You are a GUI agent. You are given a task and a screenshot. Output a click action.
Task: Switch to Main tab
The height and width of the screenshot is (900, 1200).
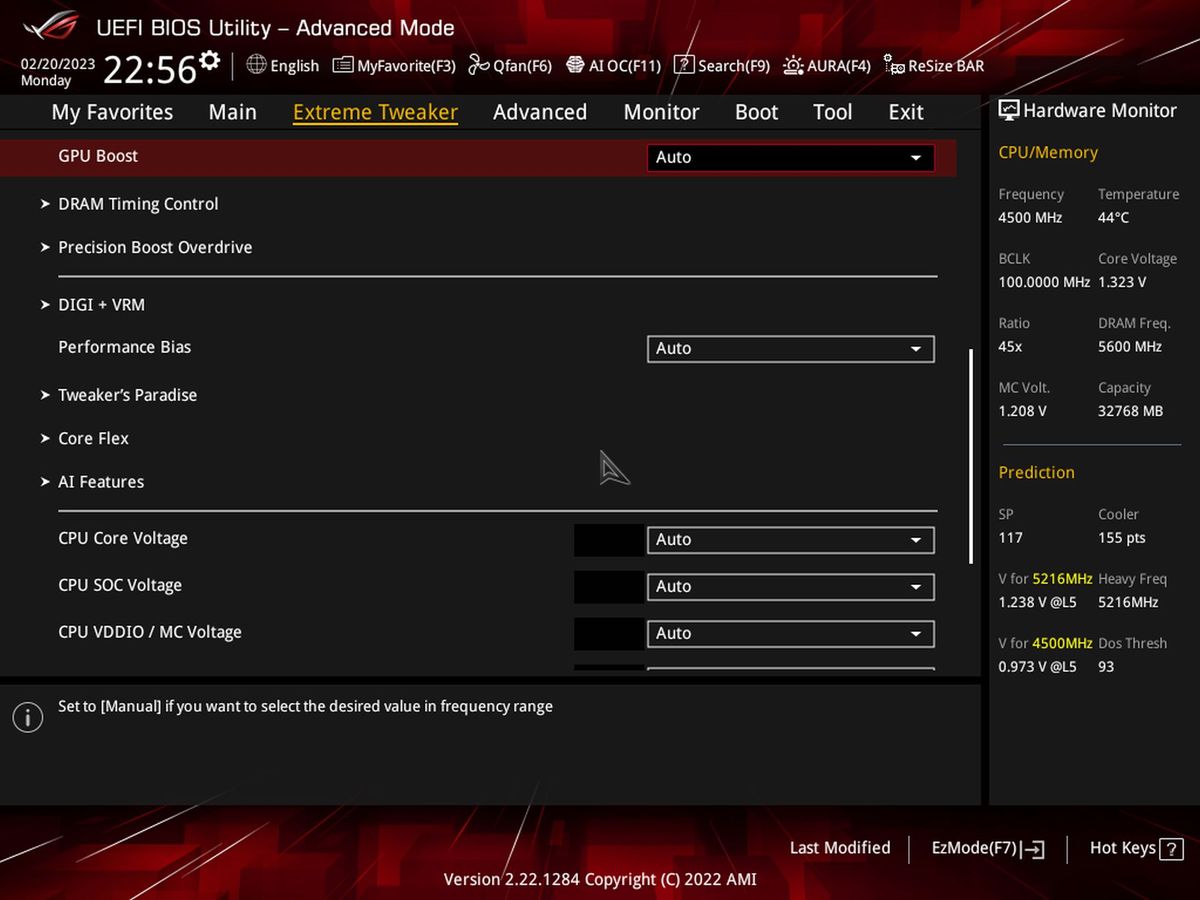coord(232,112)
